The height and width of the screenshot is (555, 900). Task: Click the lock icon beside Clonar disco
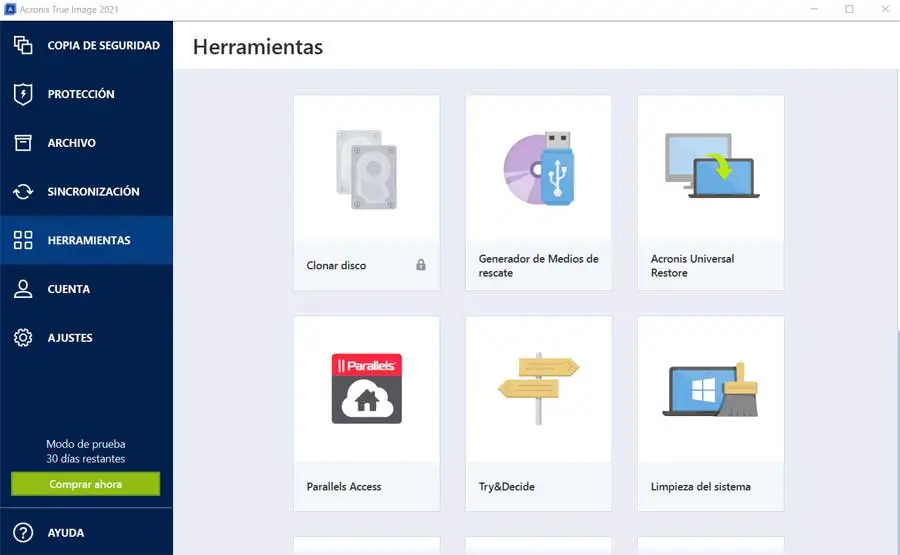[421, 265]
